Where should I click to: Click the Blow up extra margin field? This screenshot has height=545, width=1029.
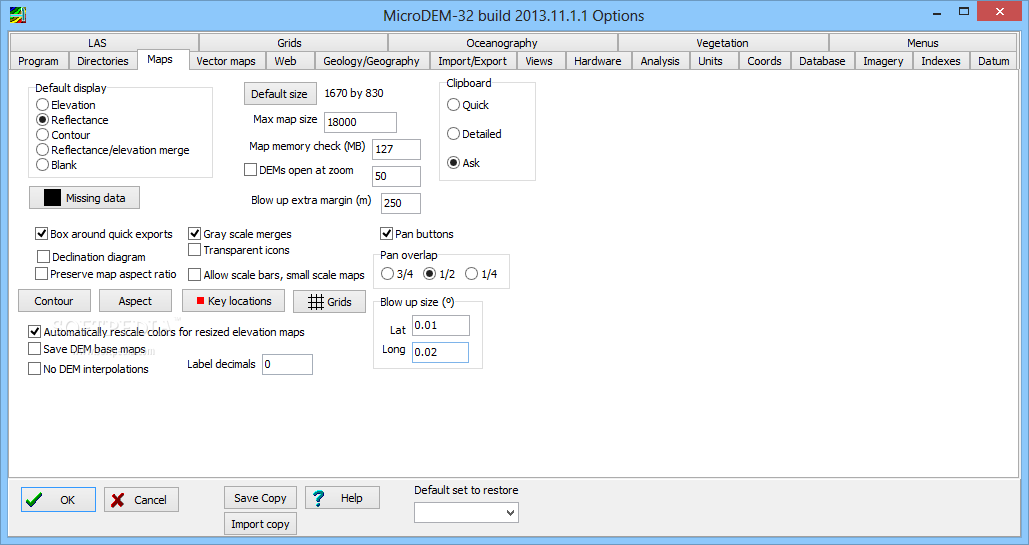coord(401,203)
